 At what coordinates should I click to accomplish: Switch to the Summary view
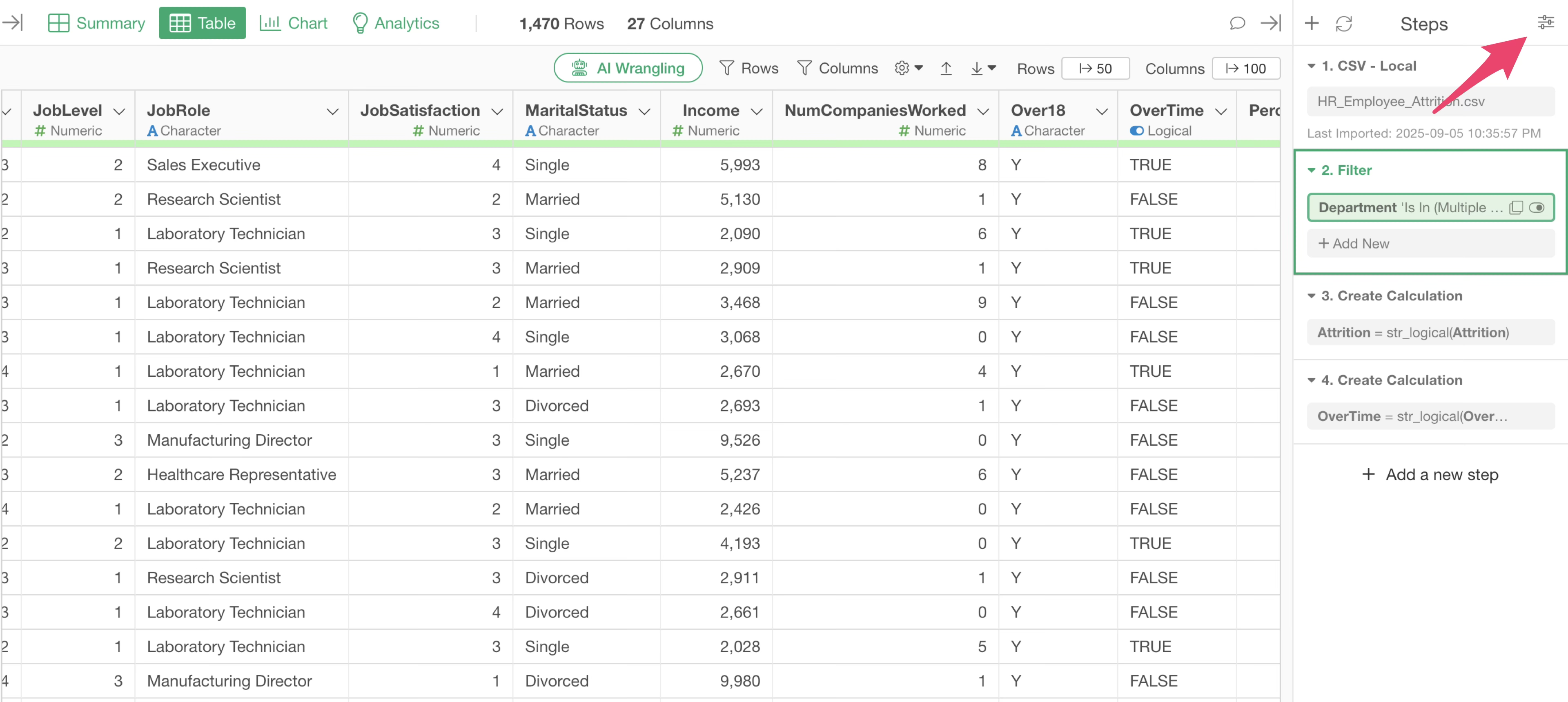point(96,23)
